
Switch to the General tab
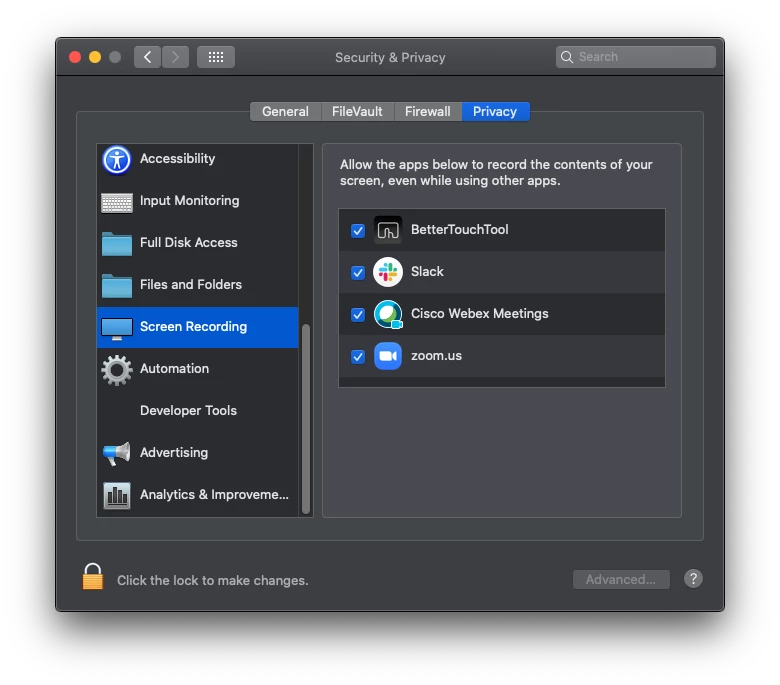click(x=286, y=111)
